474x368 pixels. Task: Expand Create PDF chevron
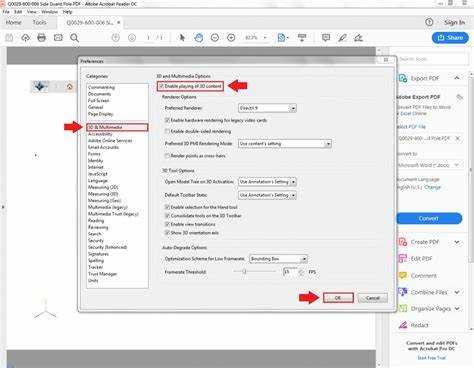click(x=457, y=242)
